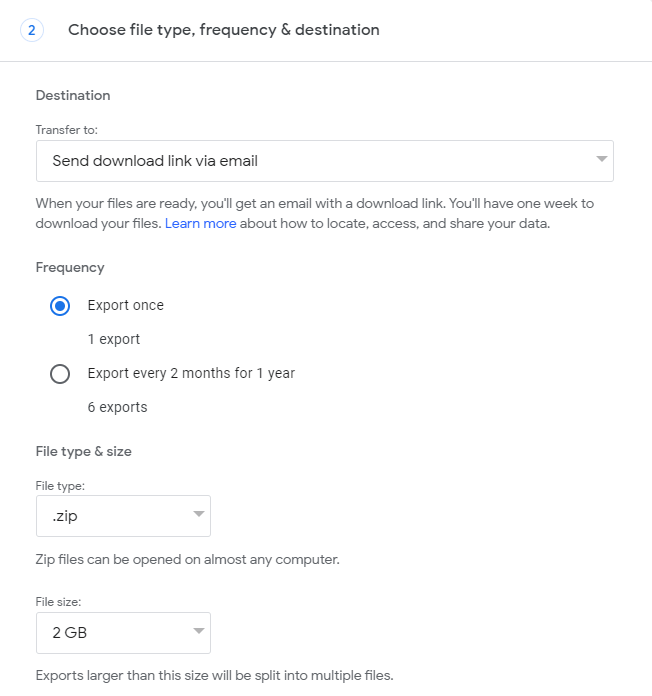652x696 pixels.
Task: Click the "Export once" label text
Action: tap(126, 305)
